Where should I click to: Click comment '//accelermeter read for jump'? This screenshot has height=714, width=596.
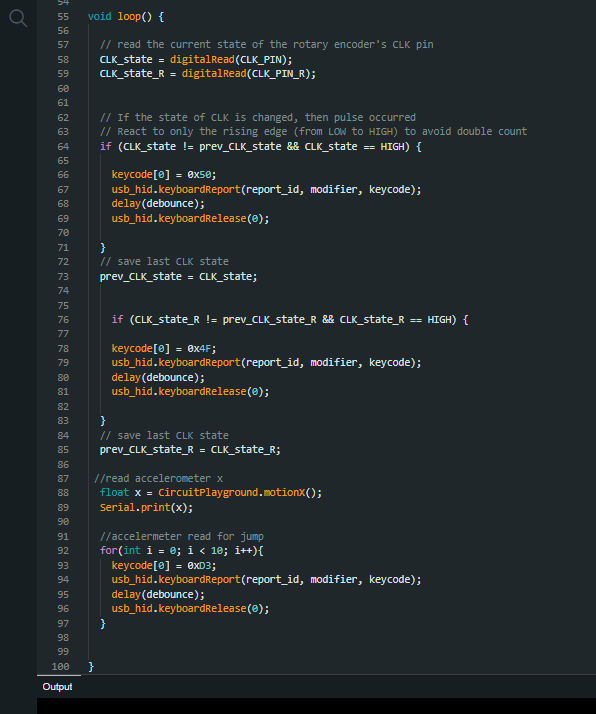(182, 536)
